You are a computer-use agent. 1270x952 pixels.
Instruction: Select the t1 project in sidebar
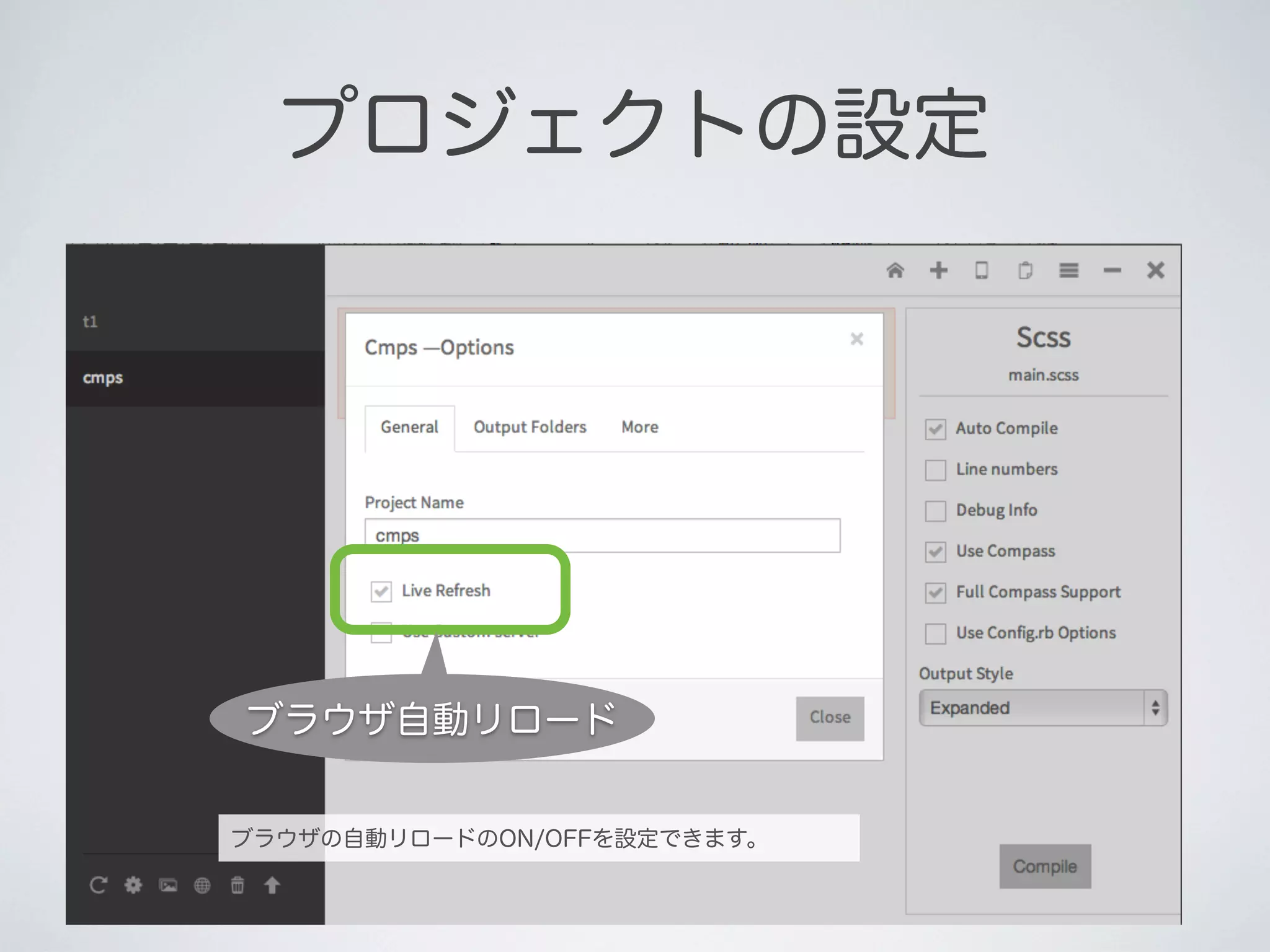[195, 322]
